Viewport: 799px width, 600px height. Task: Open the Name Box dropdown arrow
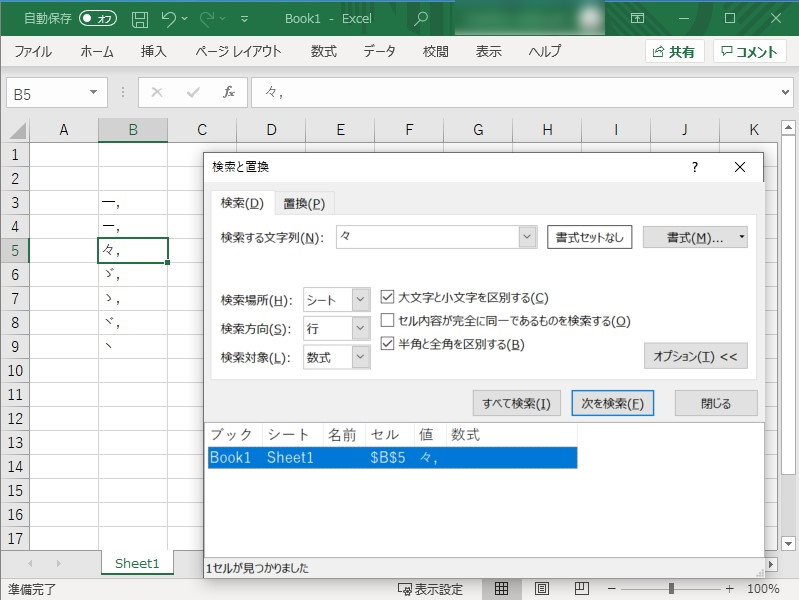click(x=93, y=92)
